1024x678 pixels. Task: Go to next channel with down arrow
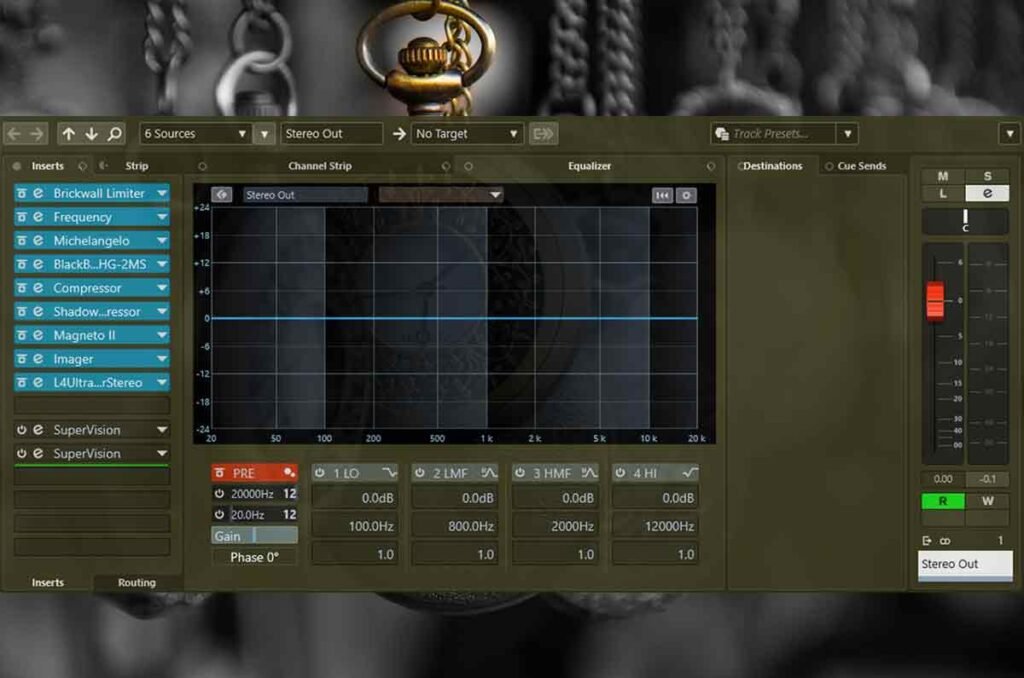pyautogui.click(x=91, y=134)
